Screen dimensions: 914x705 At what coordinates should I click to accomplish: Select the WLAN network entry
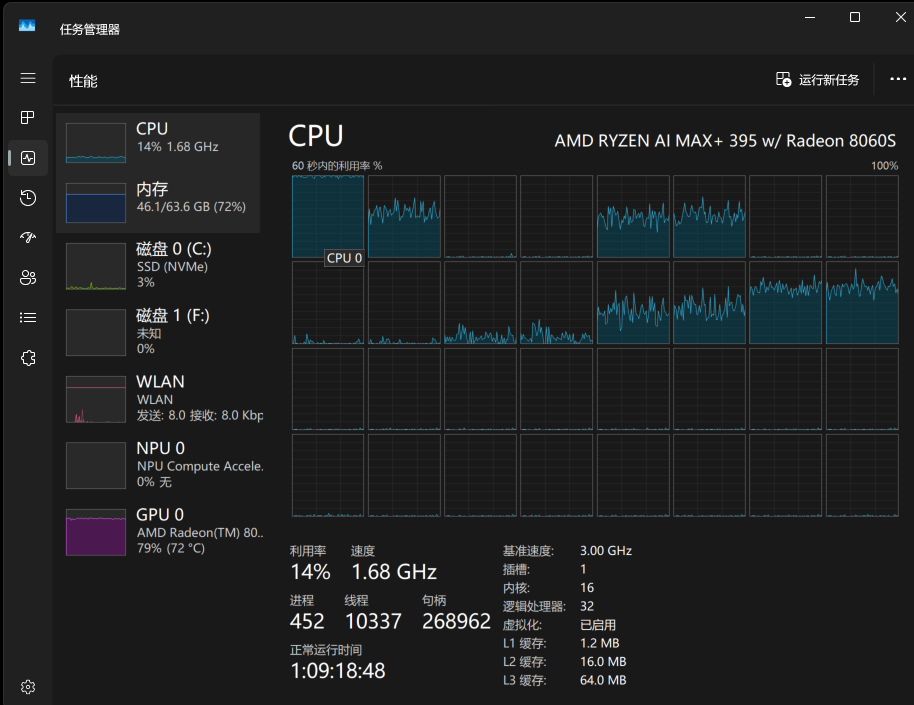[158, 399]
